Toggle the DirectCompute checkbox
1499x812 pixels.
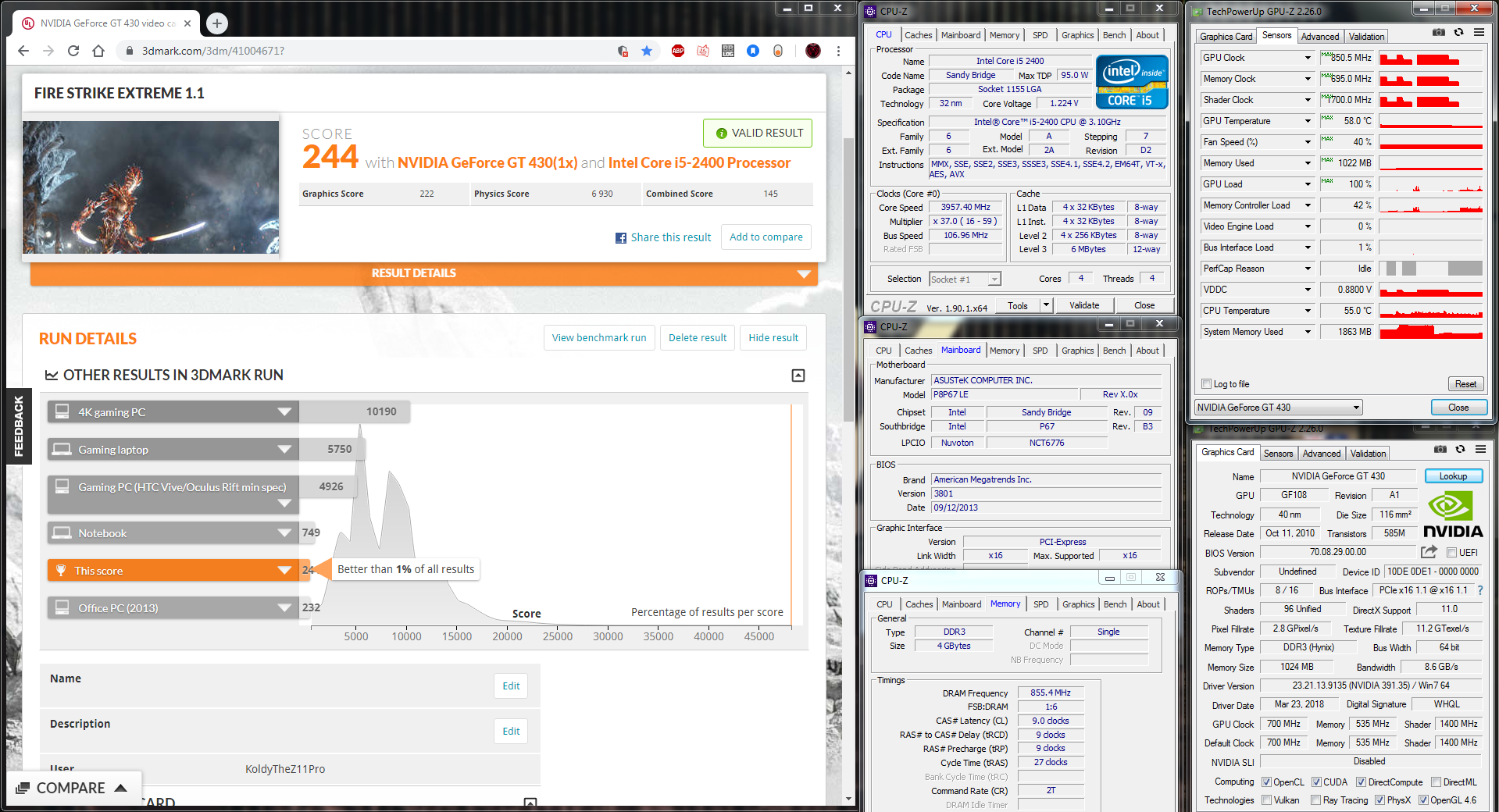pos(1361,782)
